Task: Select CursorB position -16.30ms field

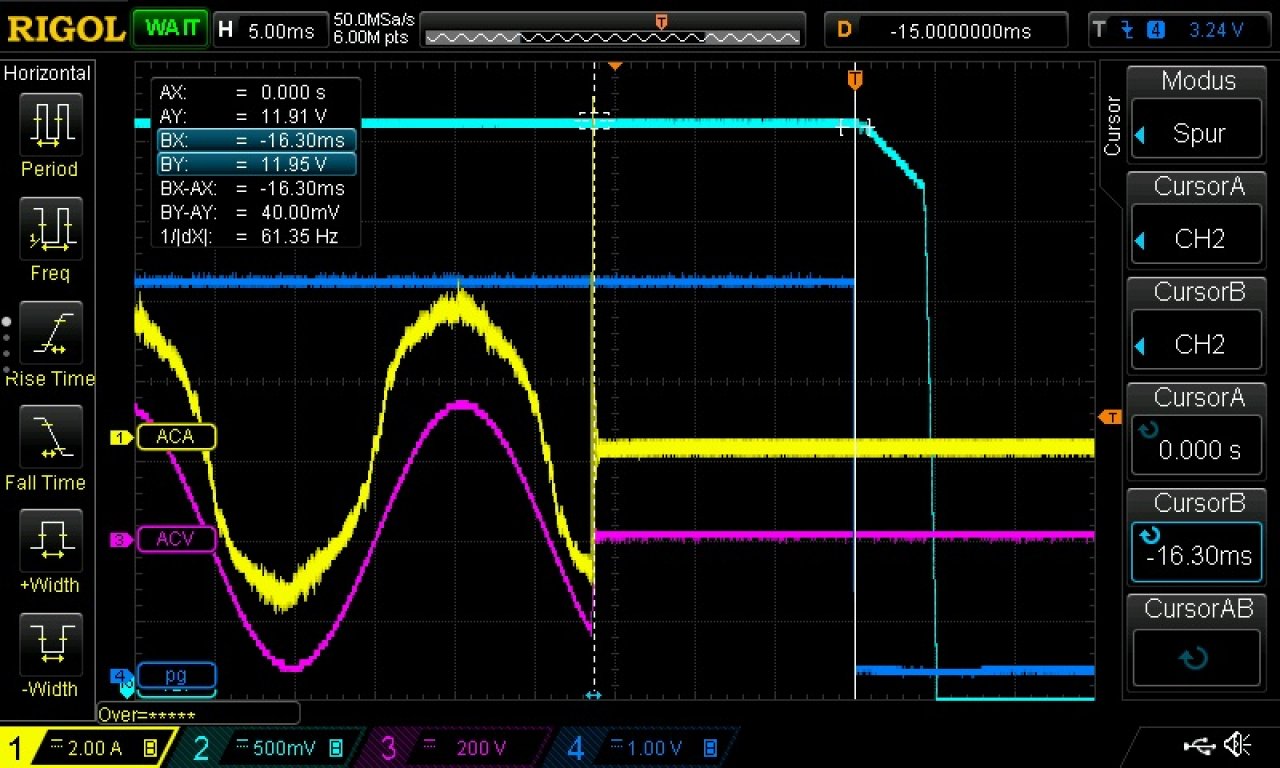Action: click(x=1196, y=554)
